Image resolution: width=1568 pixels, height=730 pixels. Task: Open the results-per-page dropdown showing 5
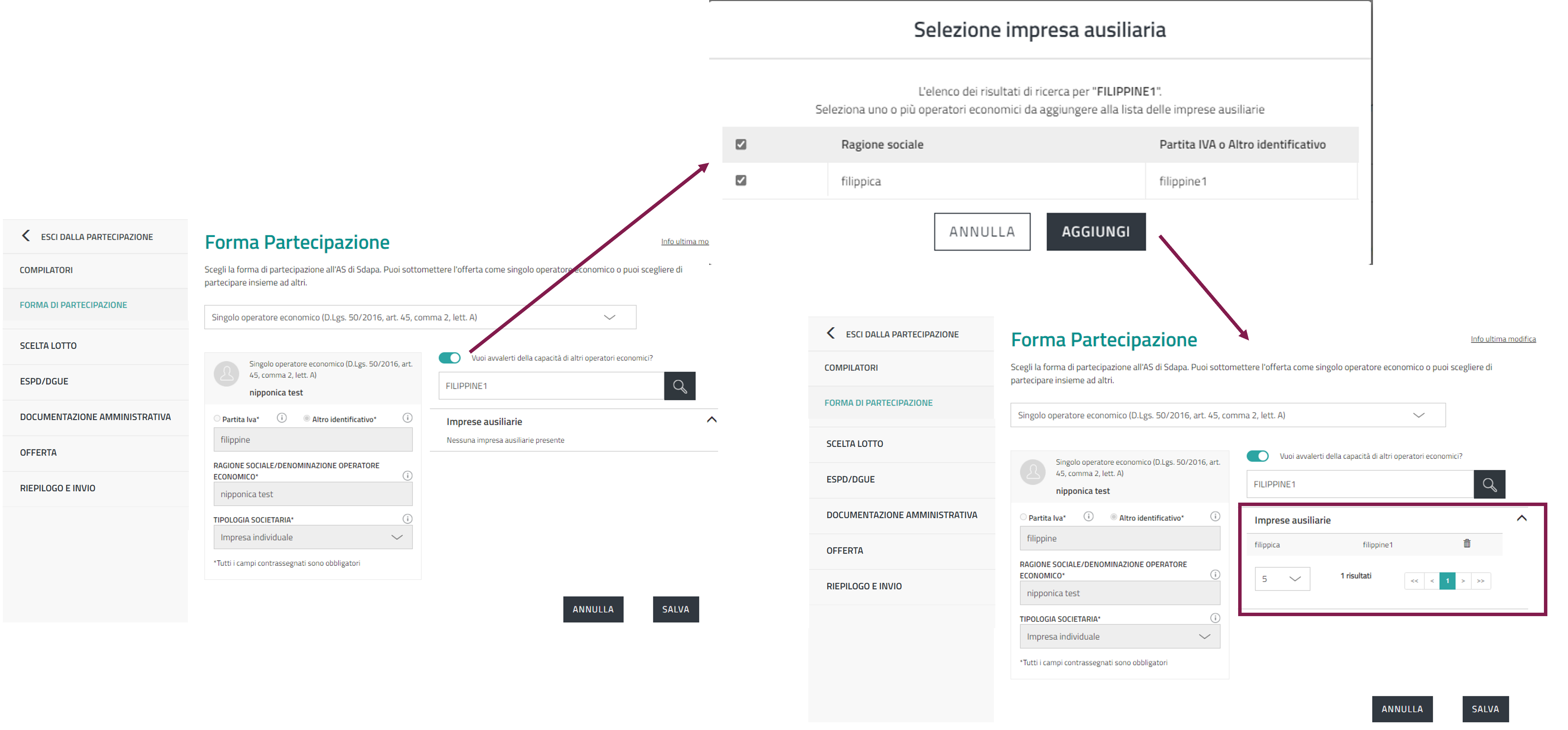[1282, 579]
